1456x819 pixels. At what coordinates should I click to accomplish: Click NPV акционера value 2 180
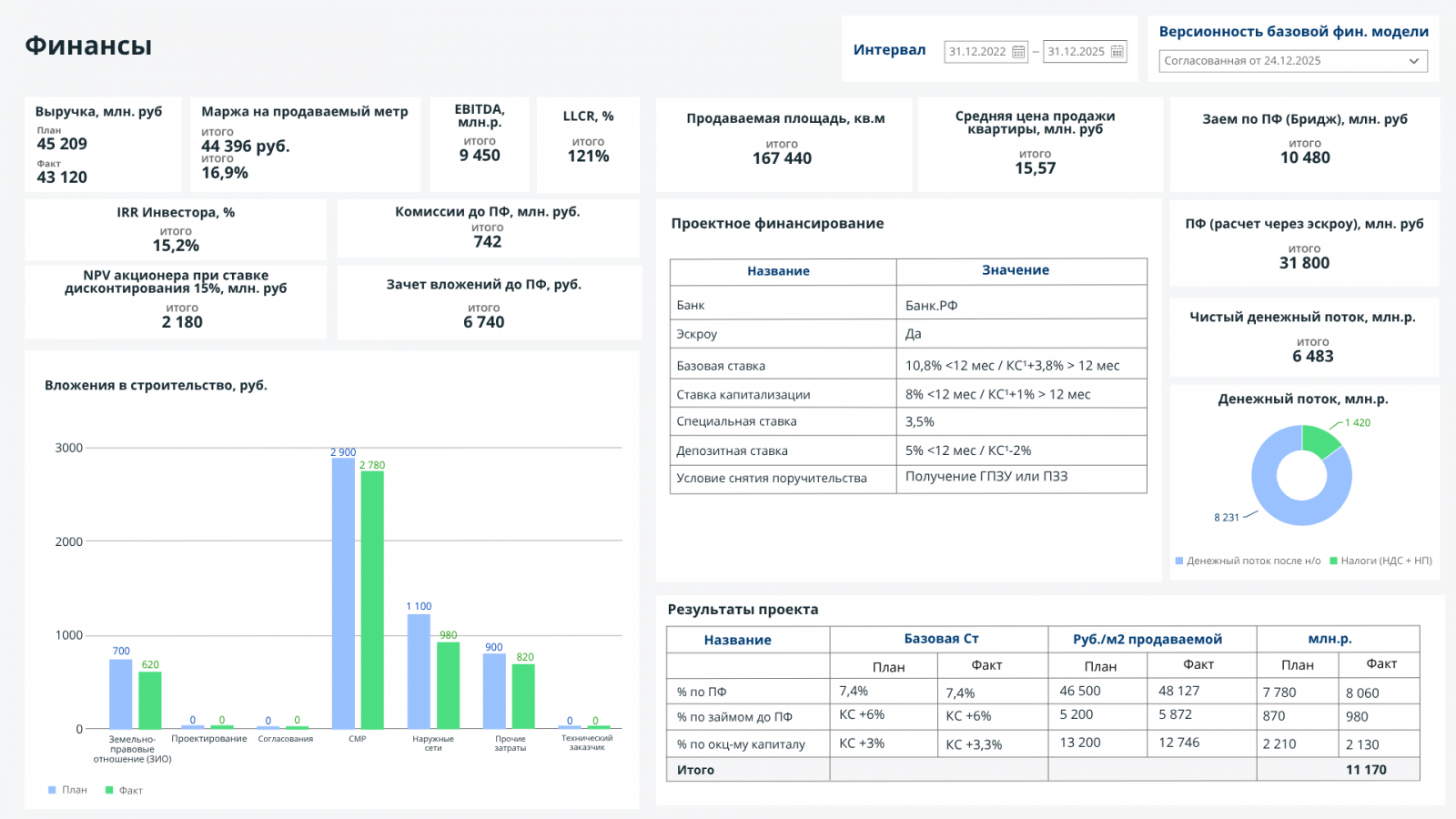tap(182, 322)
